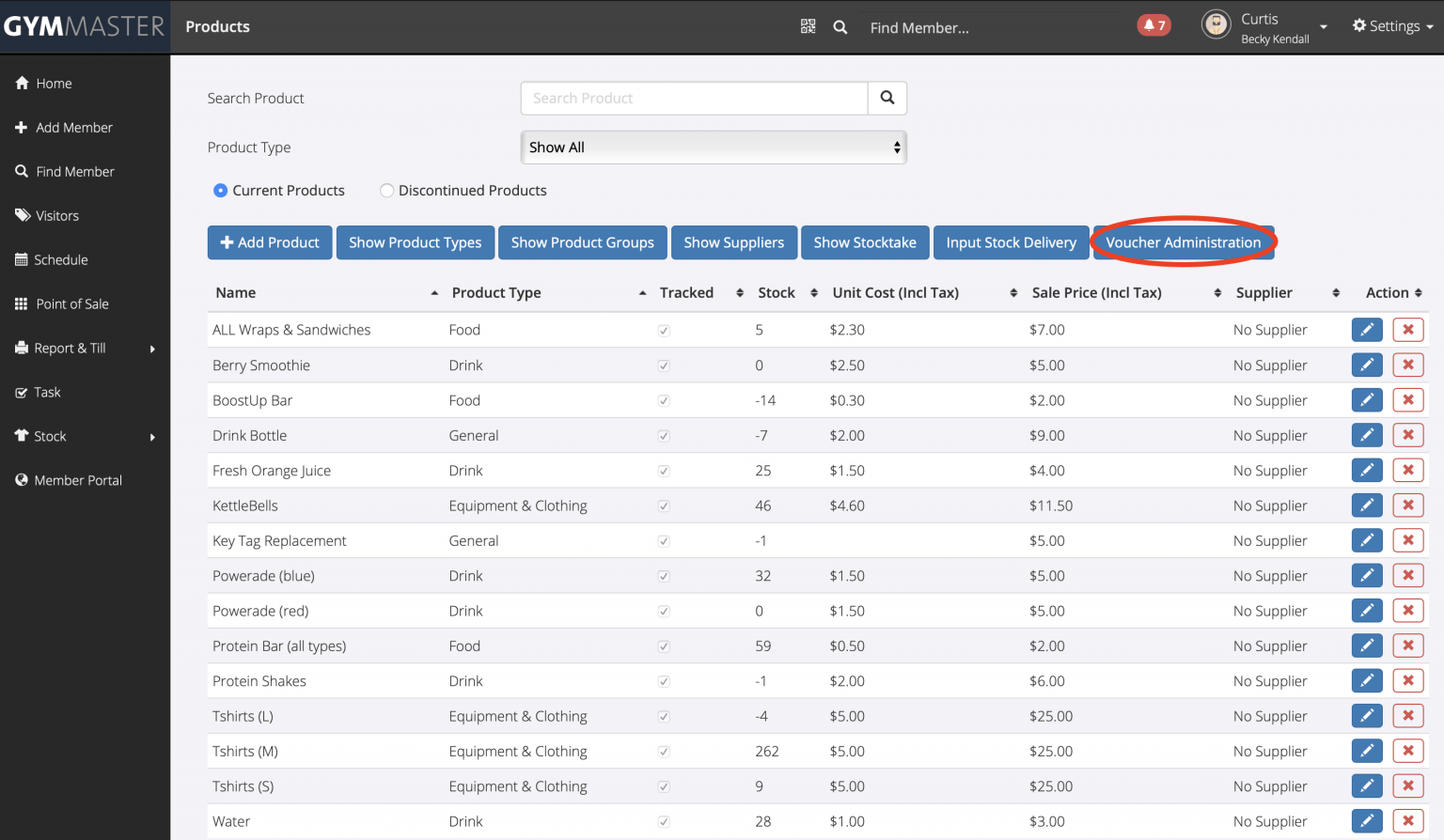The image size is (1444, 840).
Task: Open Voucher Administration
Action: pos(1183,242)
